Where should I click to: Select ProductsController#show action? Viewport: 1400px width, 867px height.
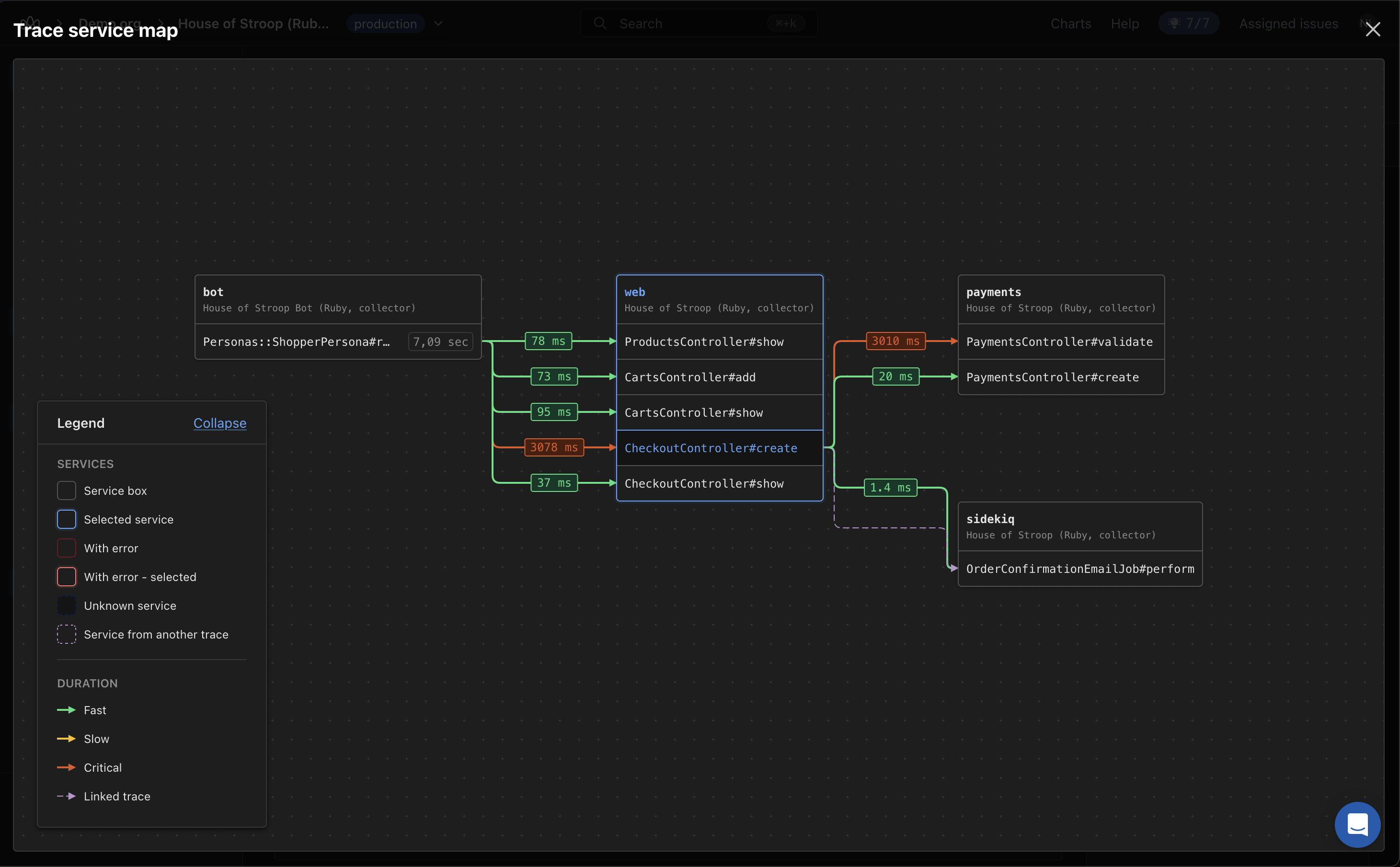point(719,342)
